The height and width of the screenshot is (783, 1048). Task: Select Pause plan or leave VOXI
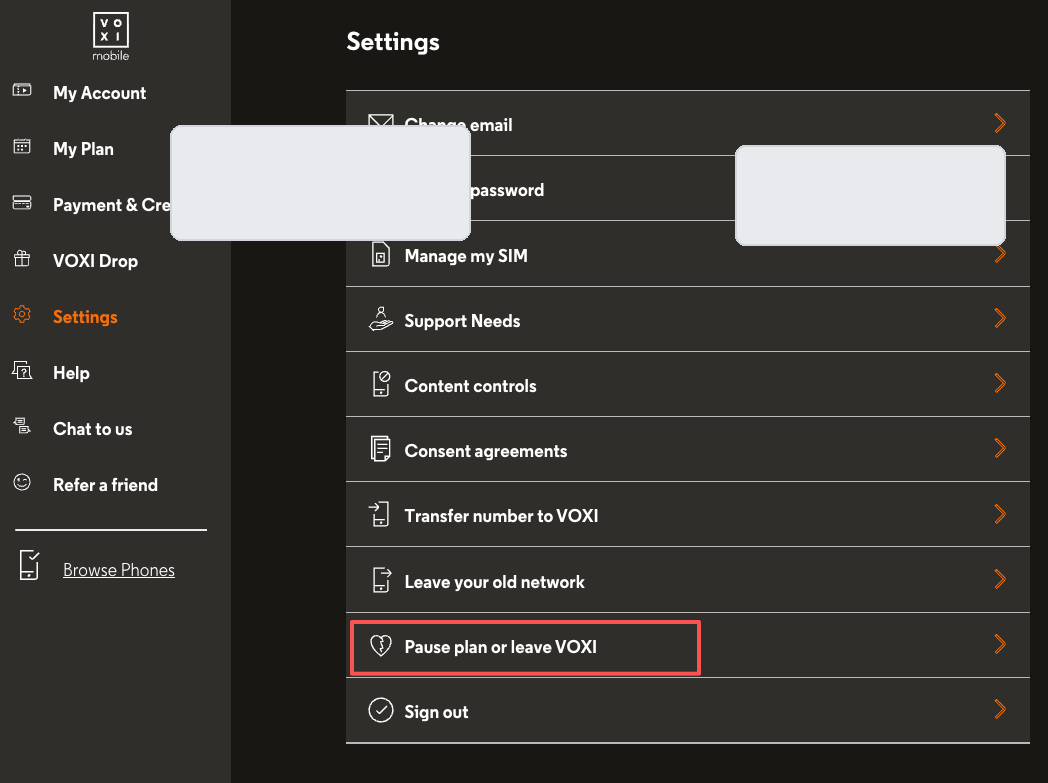point(688,645)
